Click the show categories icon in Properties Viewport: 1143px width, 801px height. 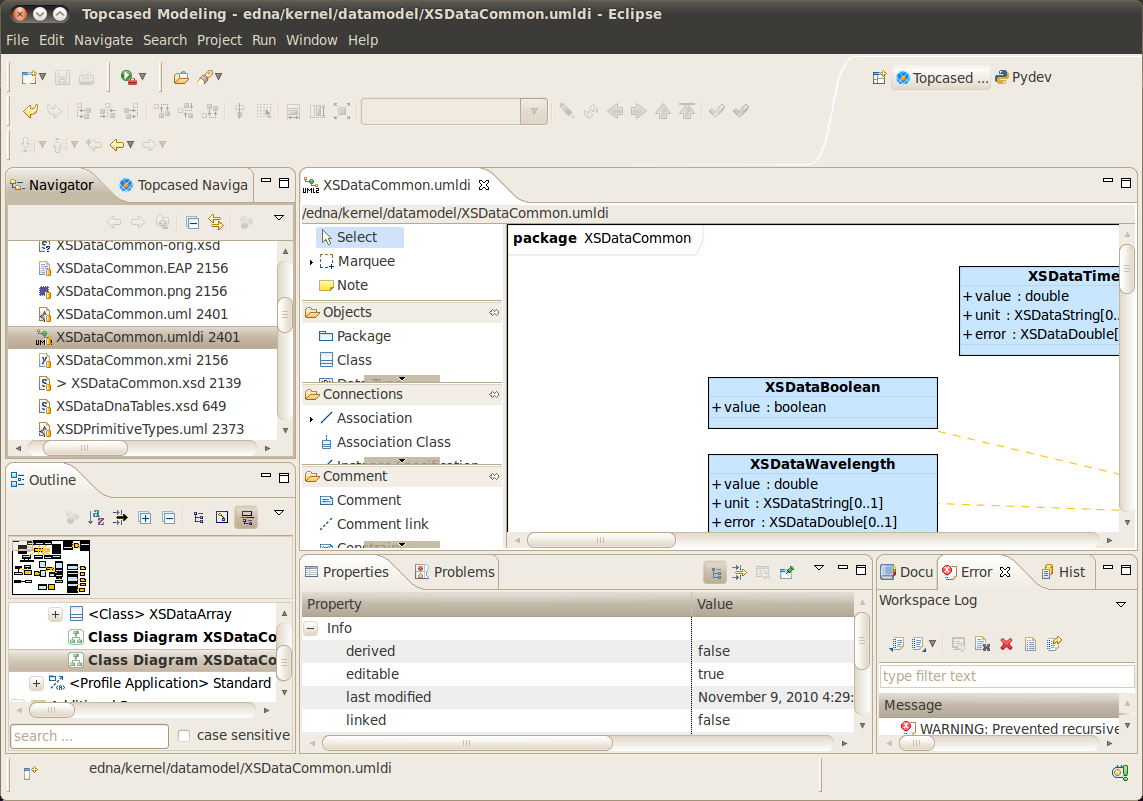(x=716, y=573)
